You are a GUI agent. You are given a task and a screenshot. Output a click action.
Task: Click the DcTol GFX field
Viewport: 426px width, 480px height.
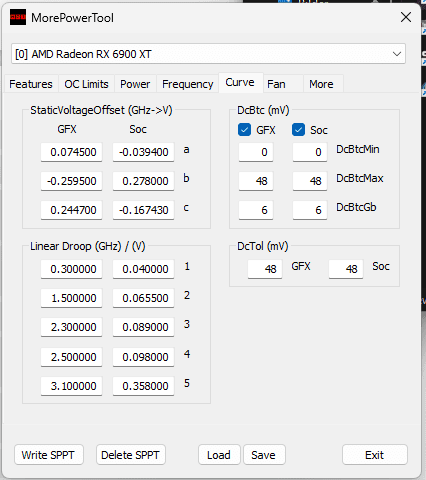(x=265, y=269)
